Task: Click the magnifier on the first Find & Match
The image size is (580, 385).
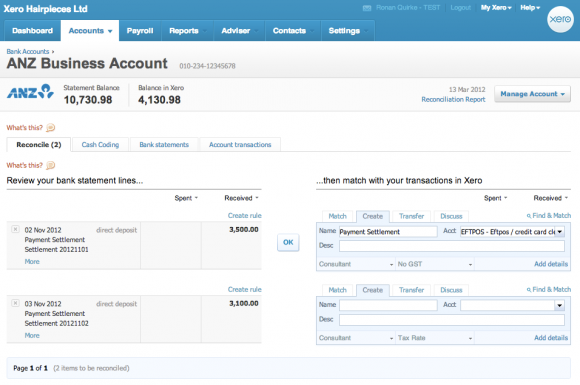Action: [x=529, y=216]
